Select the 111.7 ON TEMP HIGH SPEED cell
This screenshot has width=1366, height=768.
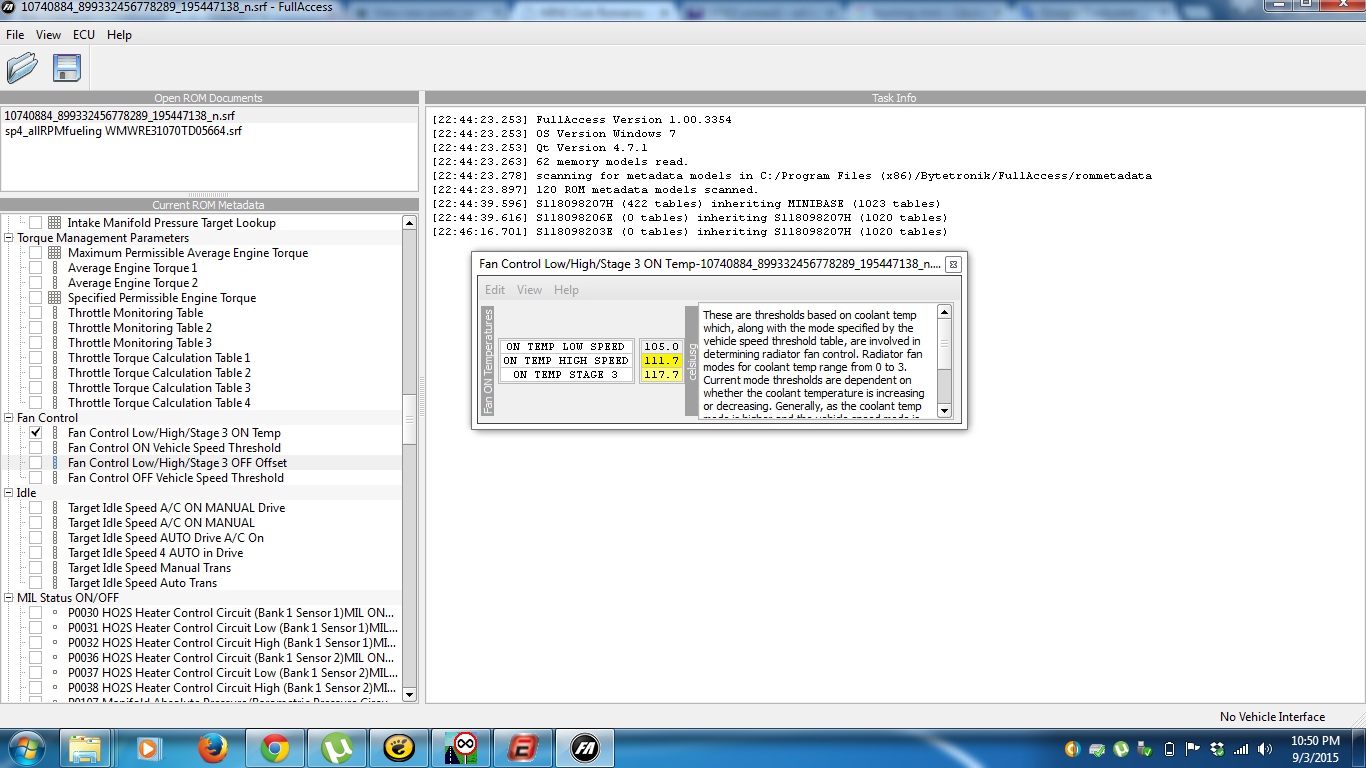coord(661,361)
